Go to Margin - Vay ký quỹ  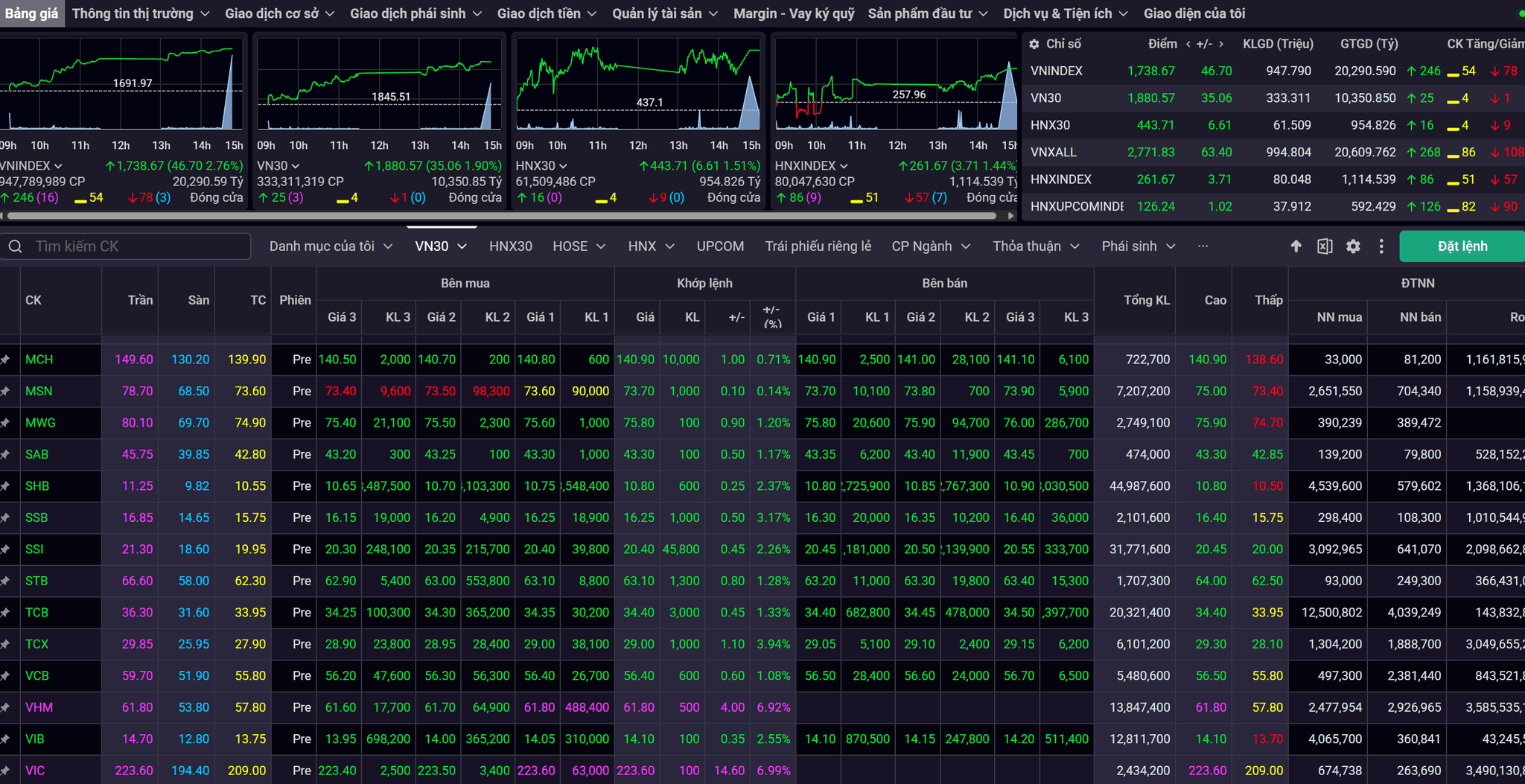point(794,13)
